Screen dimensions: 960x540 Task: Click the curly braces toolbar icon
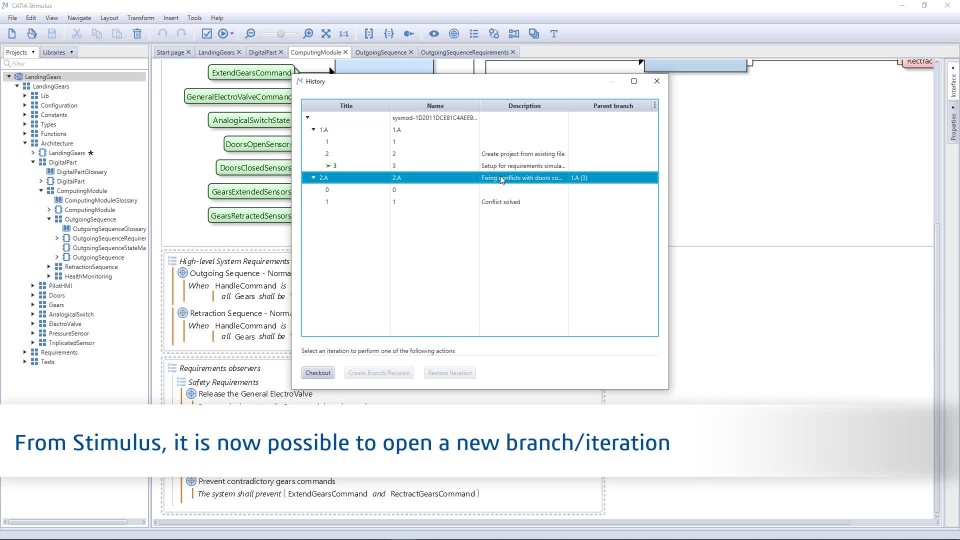(389, 34)
